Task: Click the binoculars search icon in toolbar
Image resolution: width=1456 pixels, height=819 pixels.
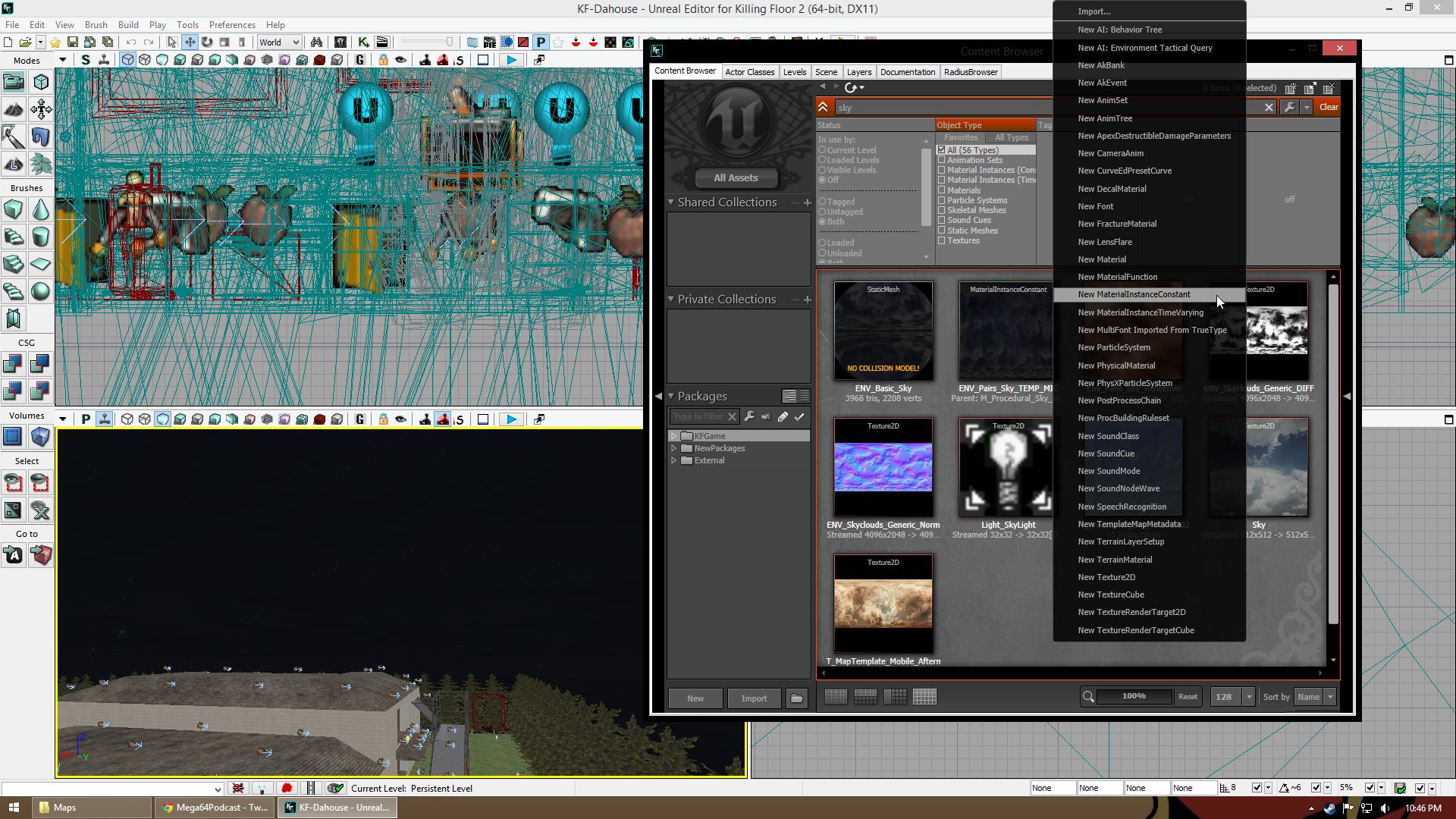Action: pos(316,42)
